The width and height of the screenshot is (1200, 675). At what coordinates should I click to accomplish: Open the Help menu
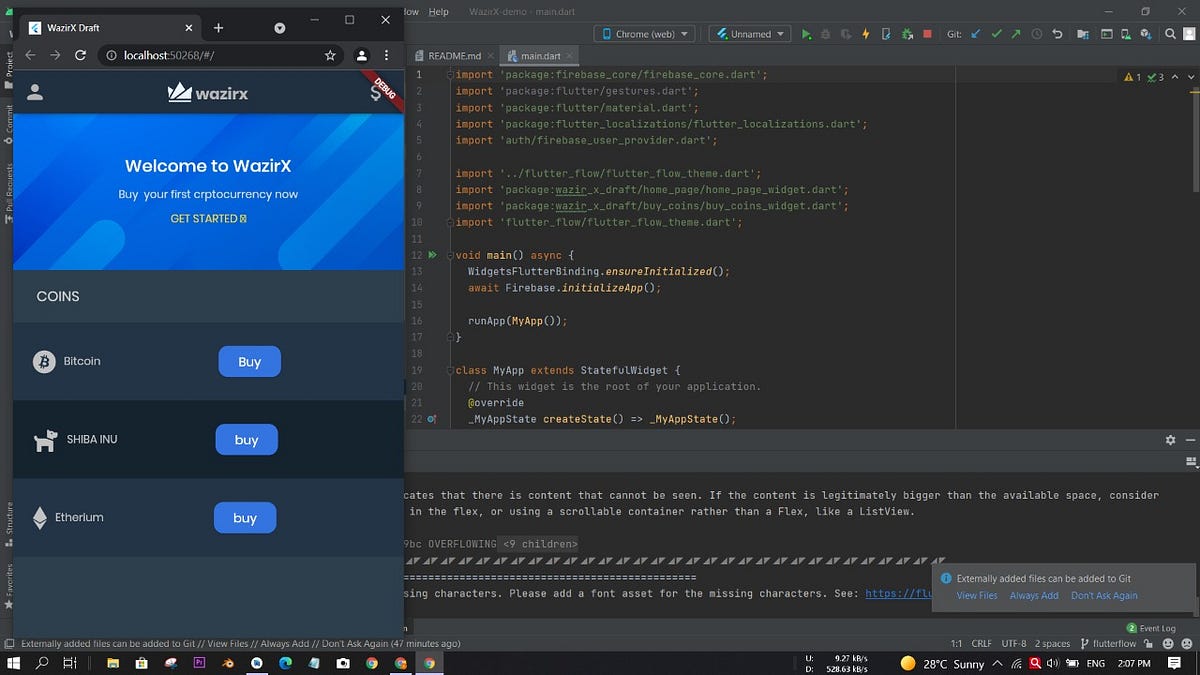pyautogui.click(x=437, y=12)
